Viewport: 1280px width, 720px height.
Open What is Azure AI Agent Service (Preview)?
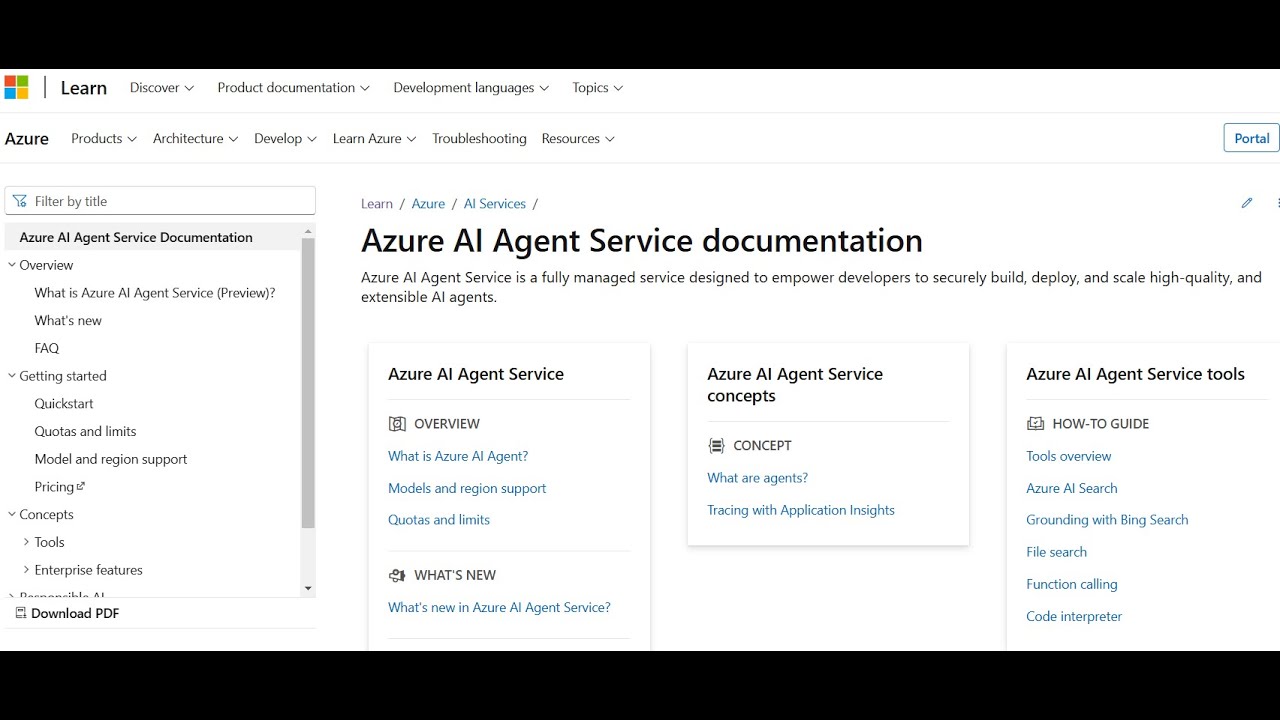pos(155,293)
